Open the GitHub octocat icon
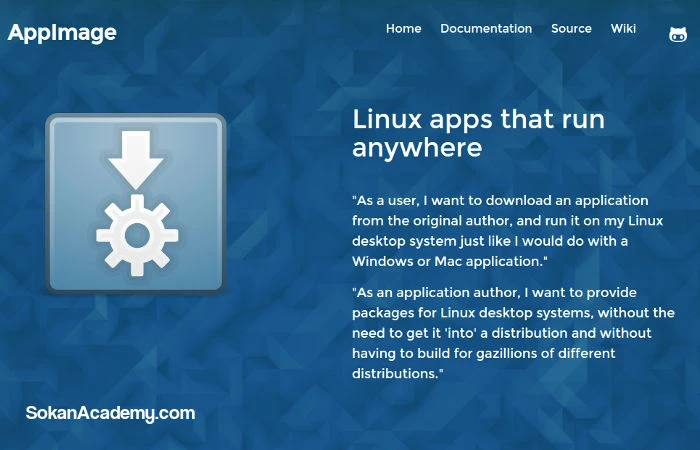The width and height of the screenshot is (700, 450). (x=678, y=34)
